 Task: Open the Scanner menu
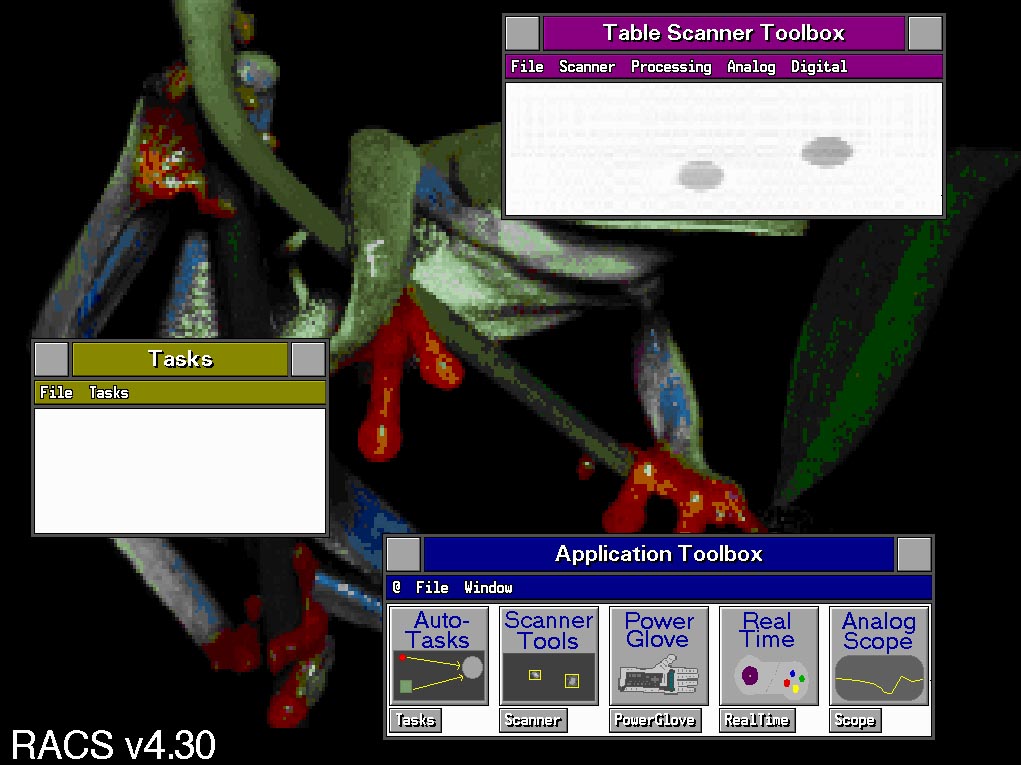[x=587, y=67]
